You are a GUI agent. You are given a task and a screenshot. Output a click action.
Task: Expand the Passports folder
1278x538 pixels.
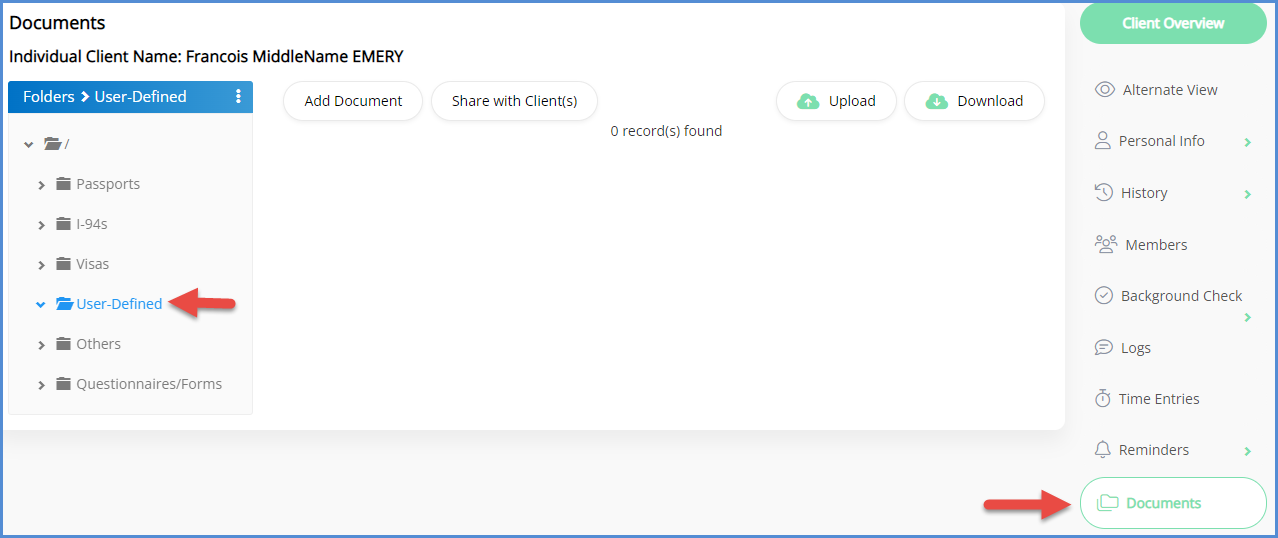coord(42,185)
